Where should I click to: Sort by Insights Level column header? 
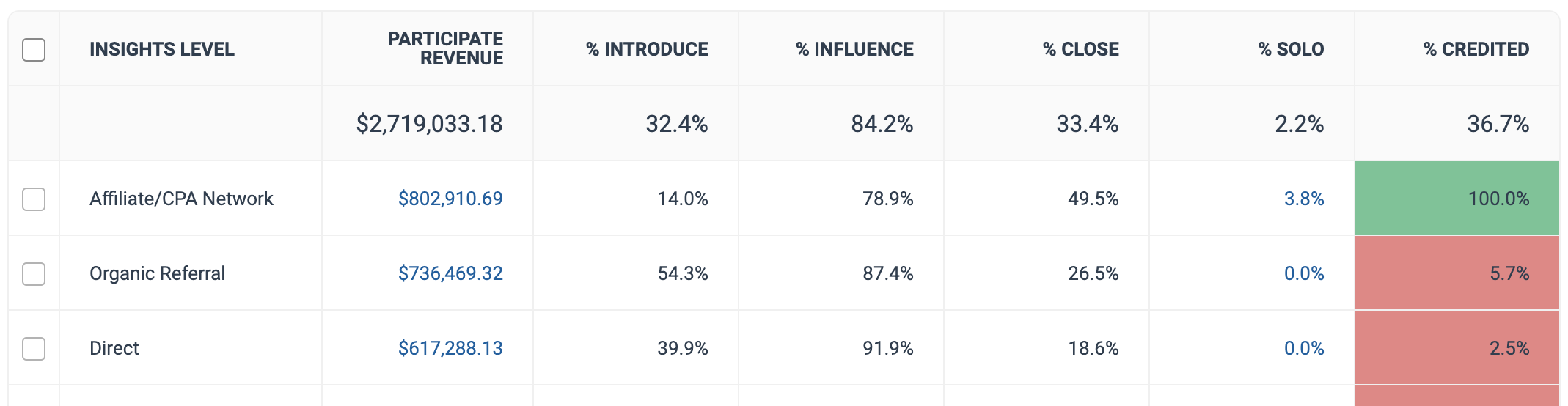tap(162, 49)
